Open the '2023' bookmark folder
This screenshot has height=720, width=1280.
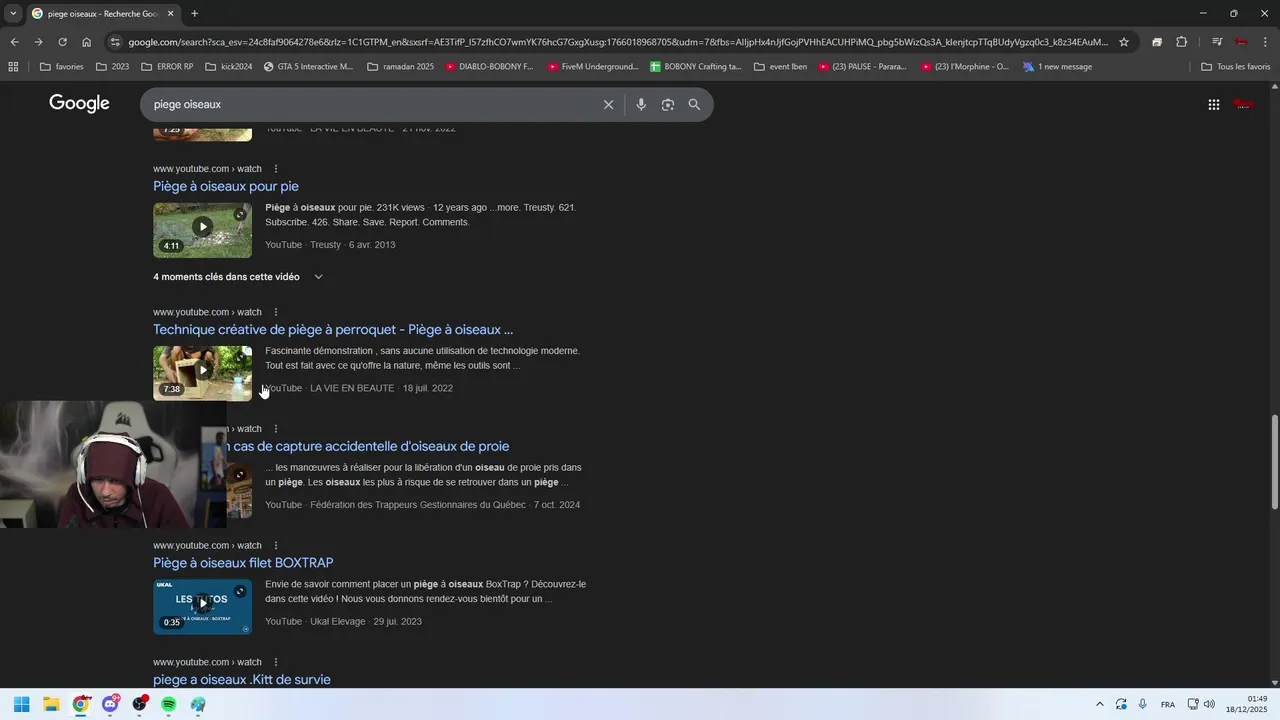[113, 67]
